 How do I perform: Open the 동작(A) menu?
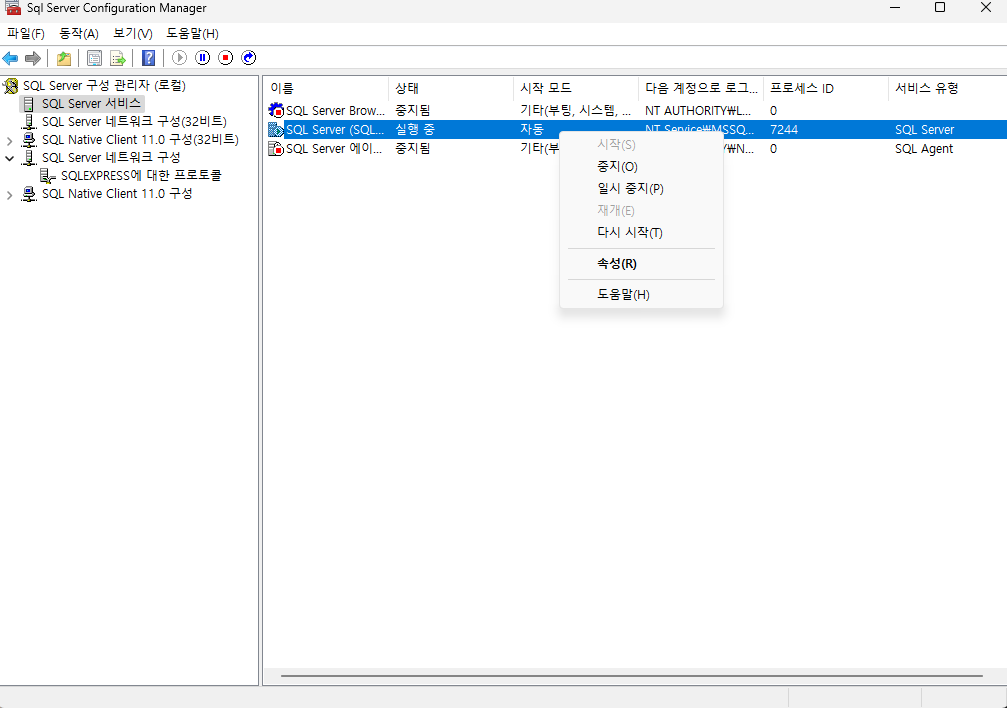coord(78,33)
